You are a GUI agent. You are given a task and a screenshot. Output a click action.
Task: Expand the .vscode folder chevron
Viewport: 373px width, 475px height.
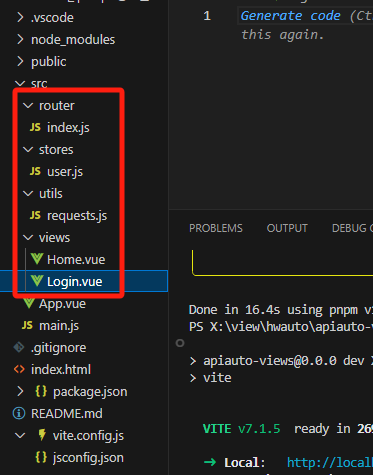click(x=20, y=17)
